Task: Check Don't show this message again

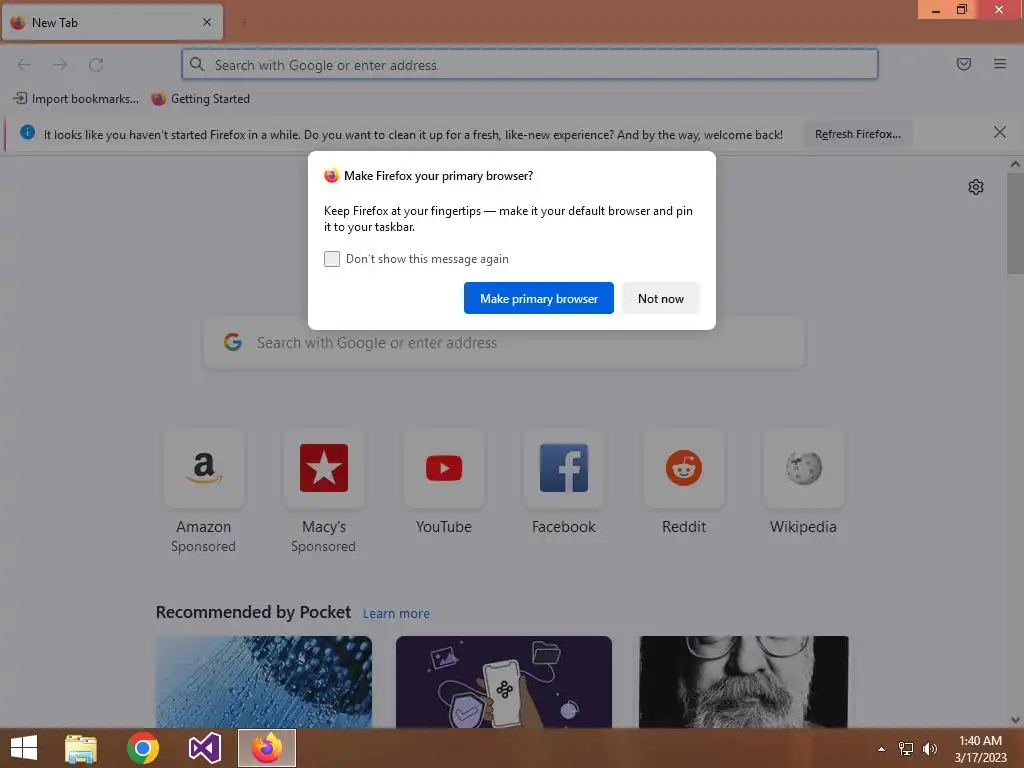Action: coord(332,259)
